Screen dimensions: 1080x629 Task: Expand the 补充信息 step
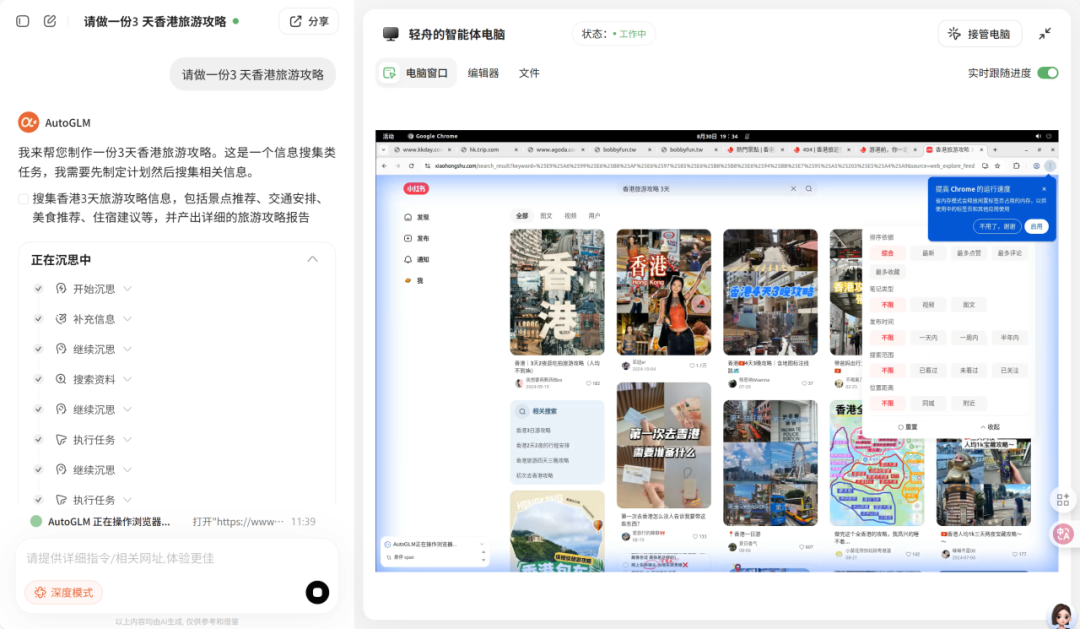tap(128, 319)
